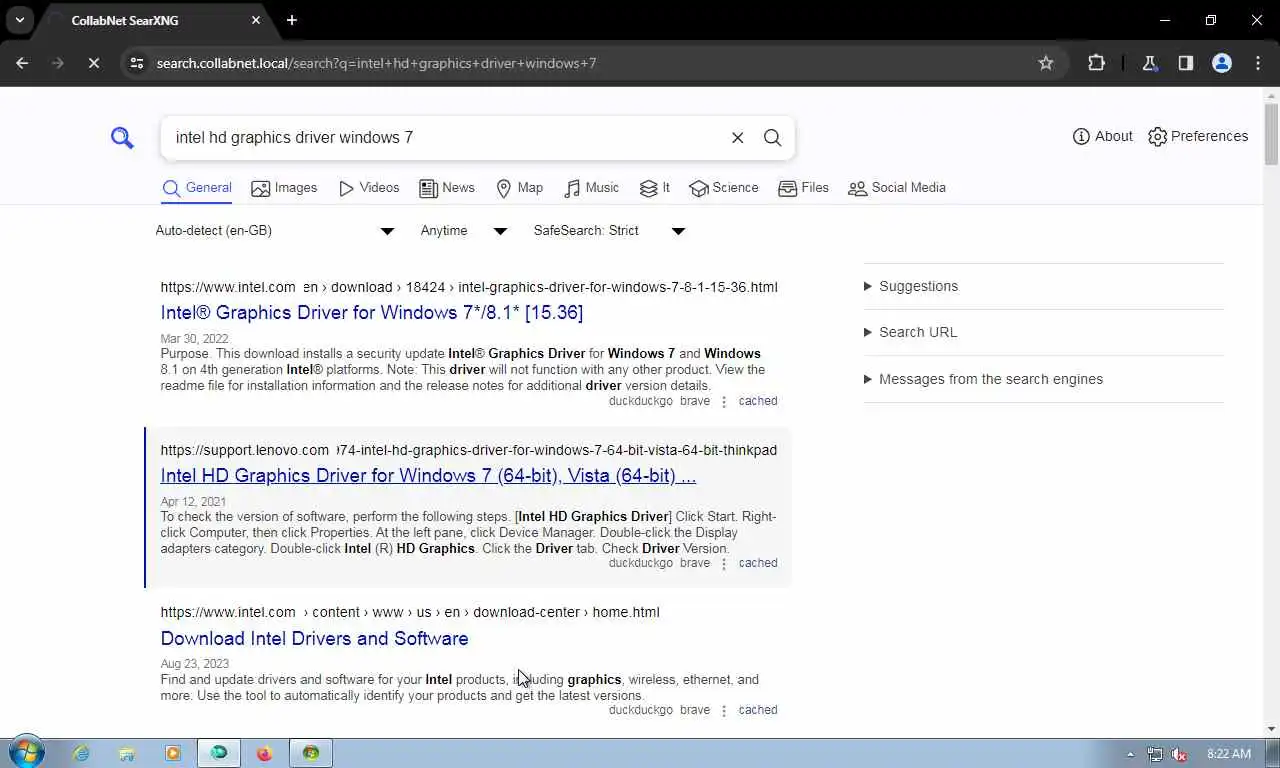Open more options dots on Intel 15.36 result
Viewport: 1280px width, 768px height.
[x=724, y=401]
